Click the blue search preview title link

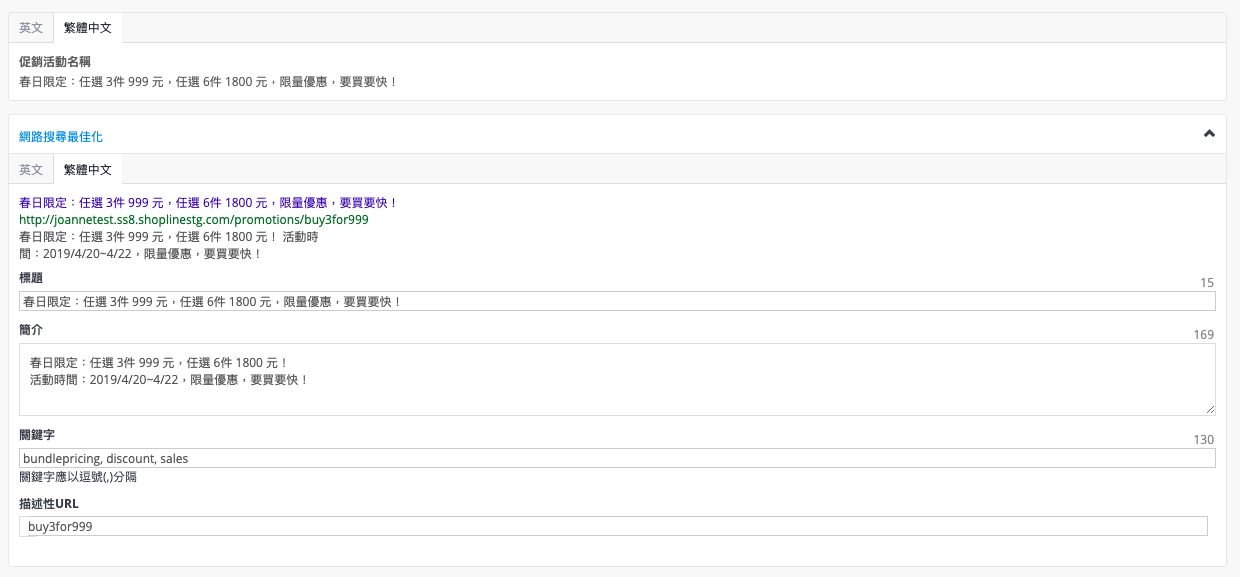[x=208, y=203]
